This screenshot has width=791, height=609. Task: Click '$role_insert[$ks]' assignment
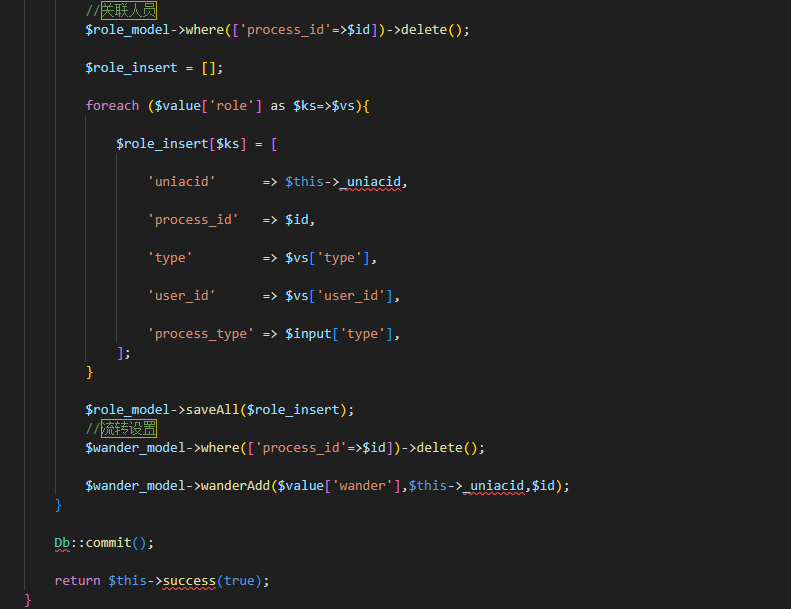(181, 144)
